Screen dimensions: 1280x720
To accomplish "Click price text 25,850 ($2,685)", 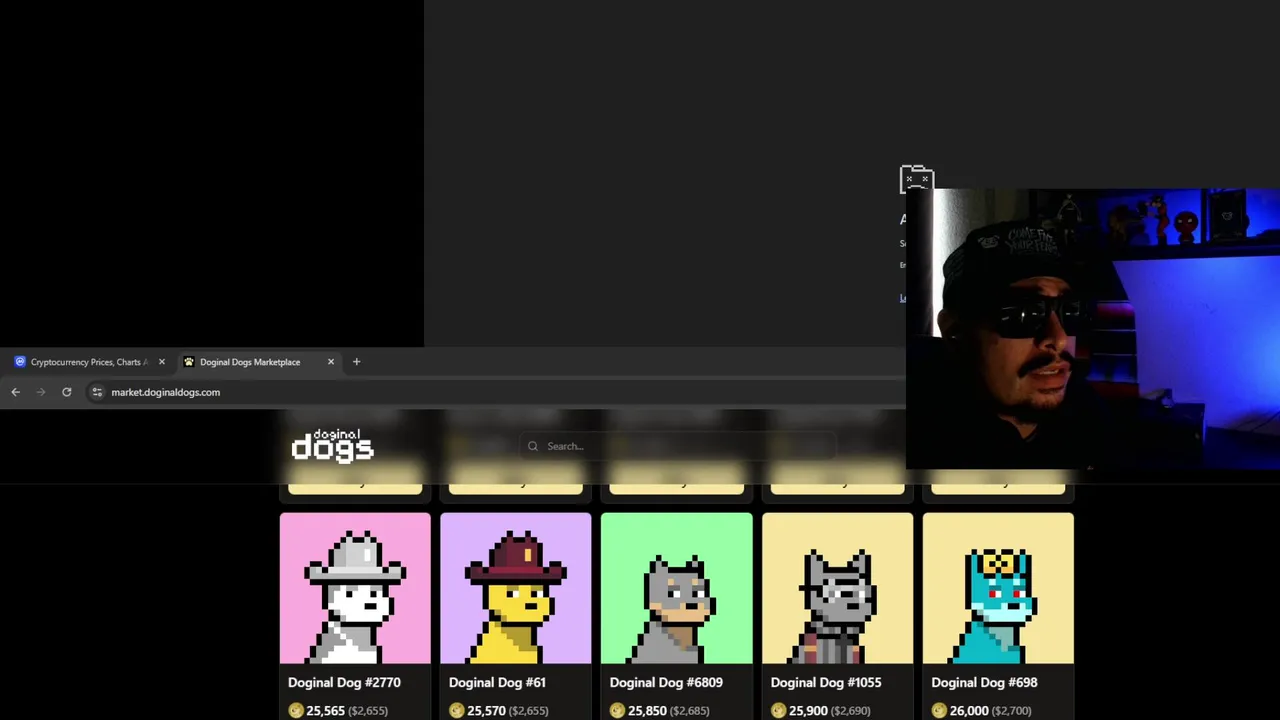I will [669, 710].
